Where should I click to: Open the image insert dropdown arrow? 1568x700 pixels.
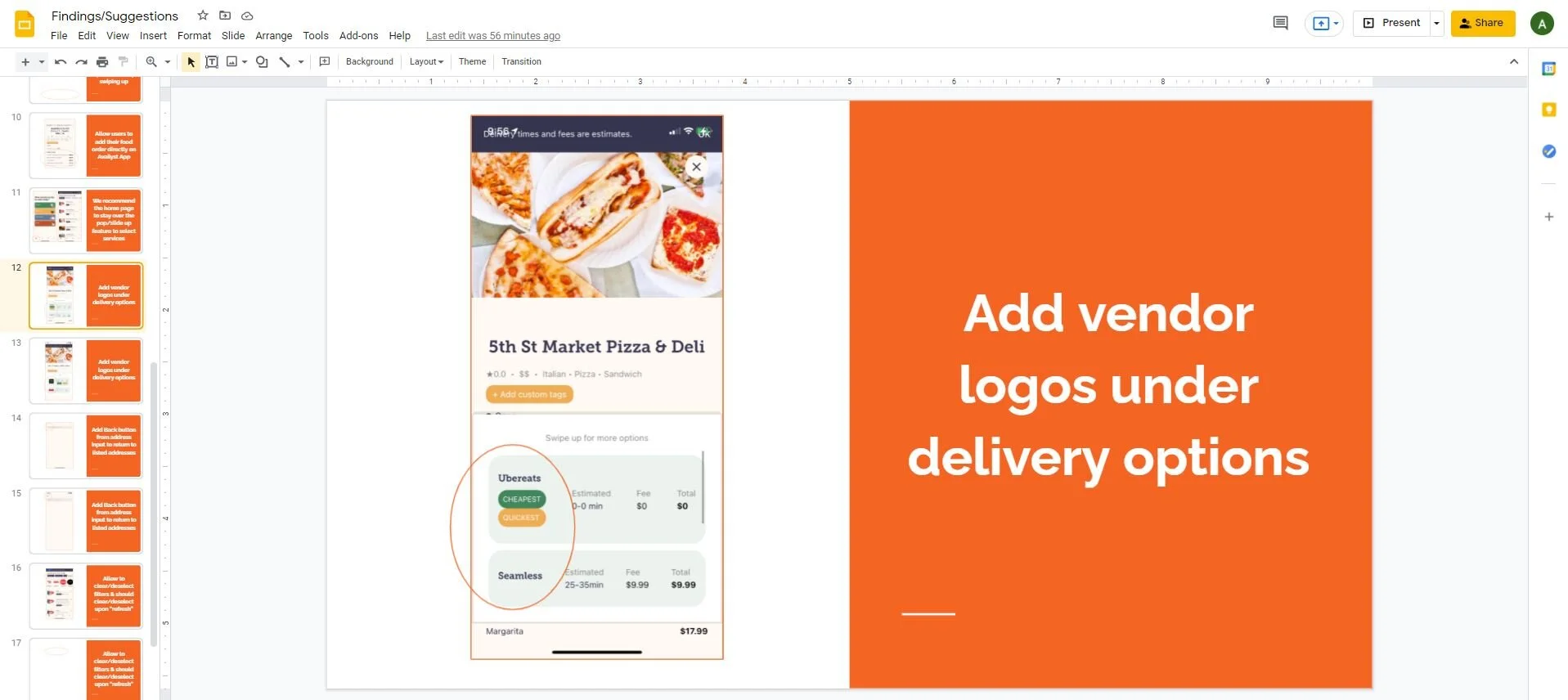tap(245, 61)
